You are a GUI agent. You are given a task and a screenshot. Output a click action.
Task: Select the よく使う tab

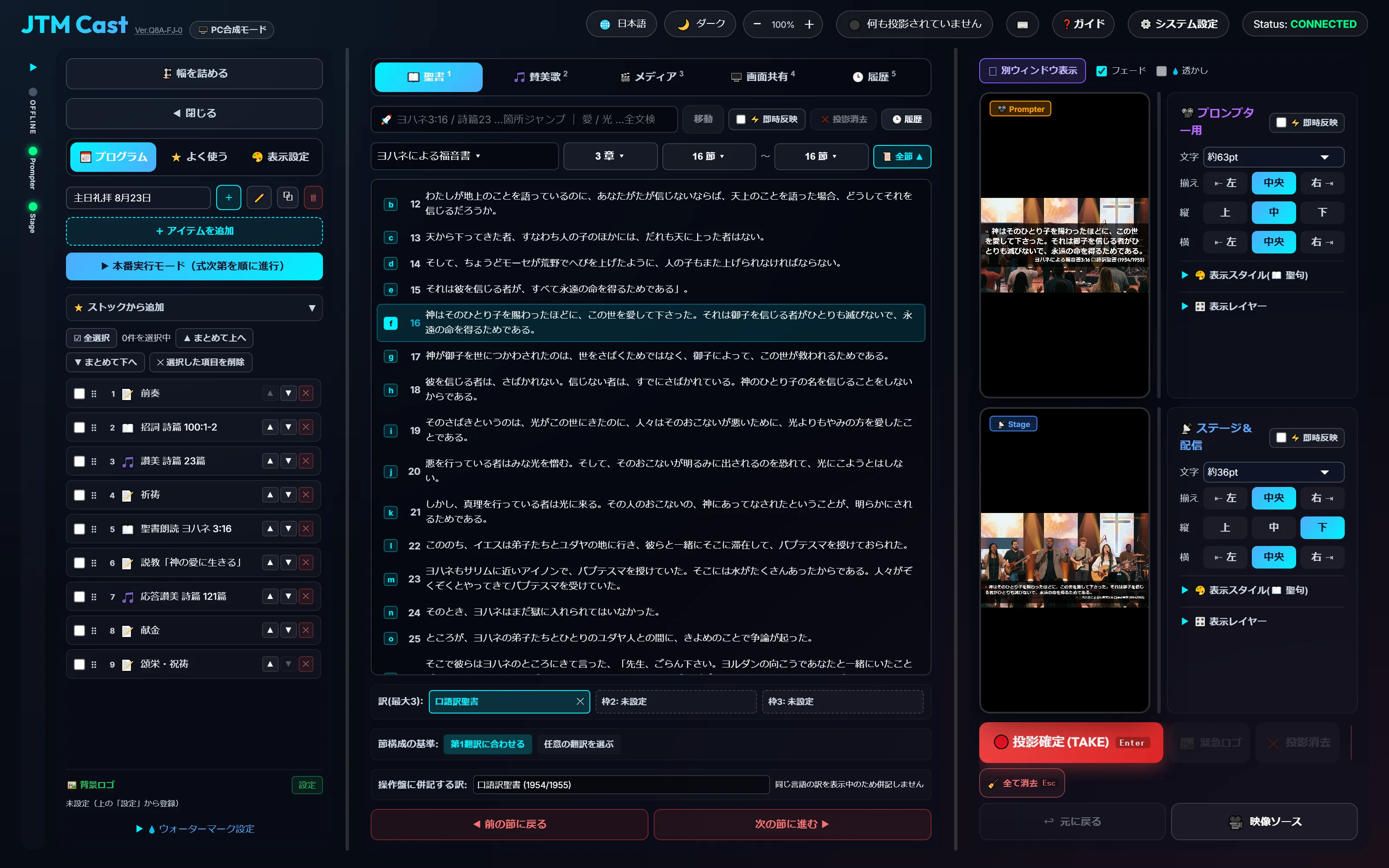point(199,157)
